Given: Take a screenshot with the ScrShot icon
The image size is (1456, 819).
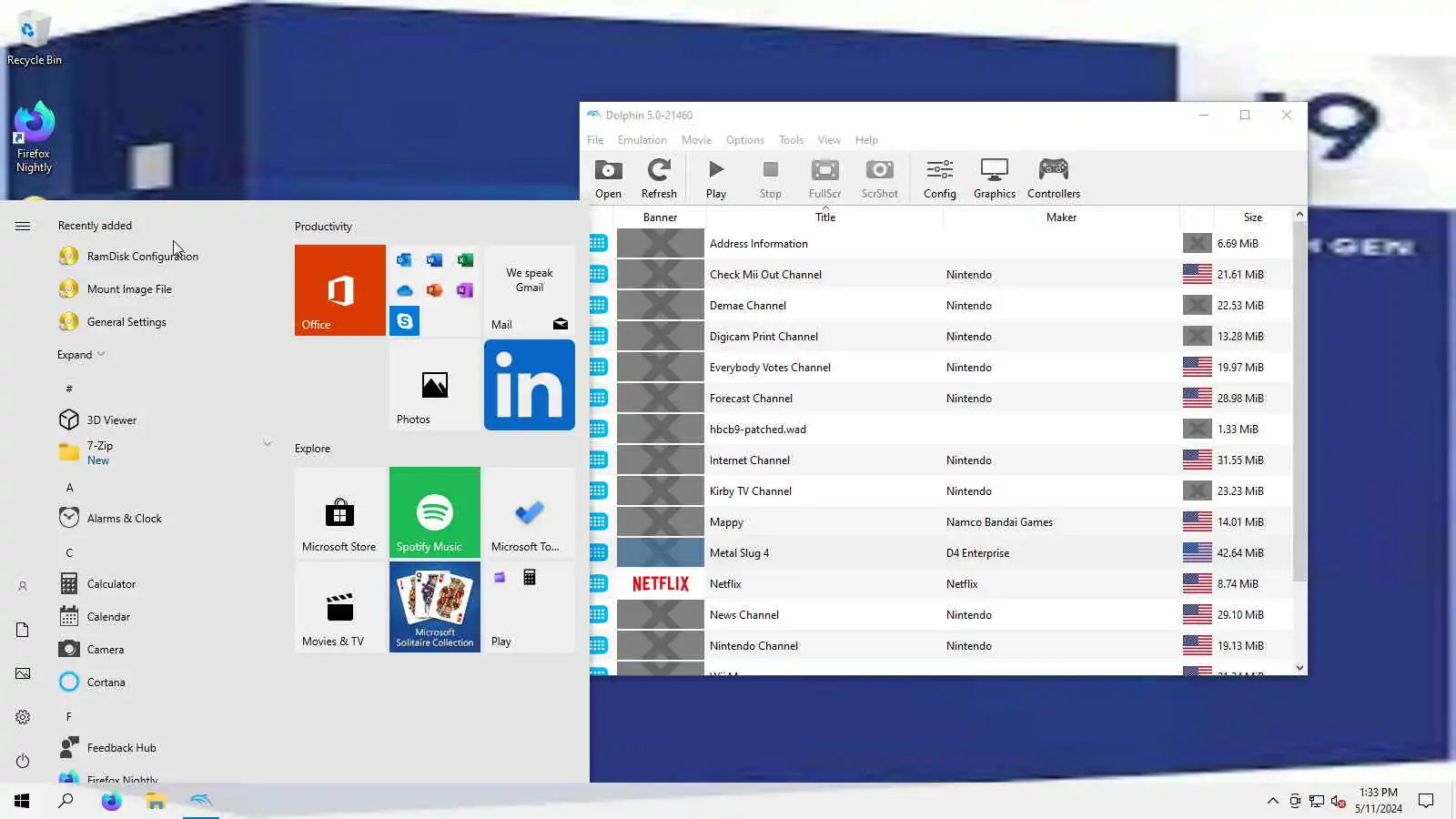Looking at the screenshot, I should point(879,178).
